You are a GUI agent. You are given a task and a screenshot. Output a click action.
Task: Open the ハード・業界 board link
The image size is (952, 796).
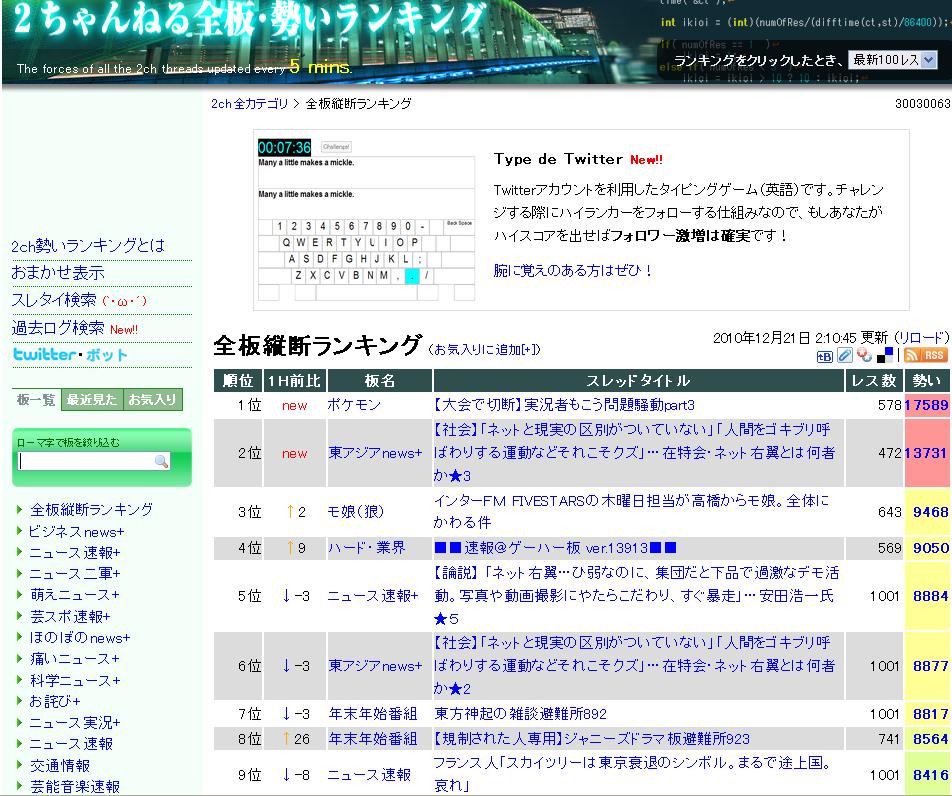[367, 548]
